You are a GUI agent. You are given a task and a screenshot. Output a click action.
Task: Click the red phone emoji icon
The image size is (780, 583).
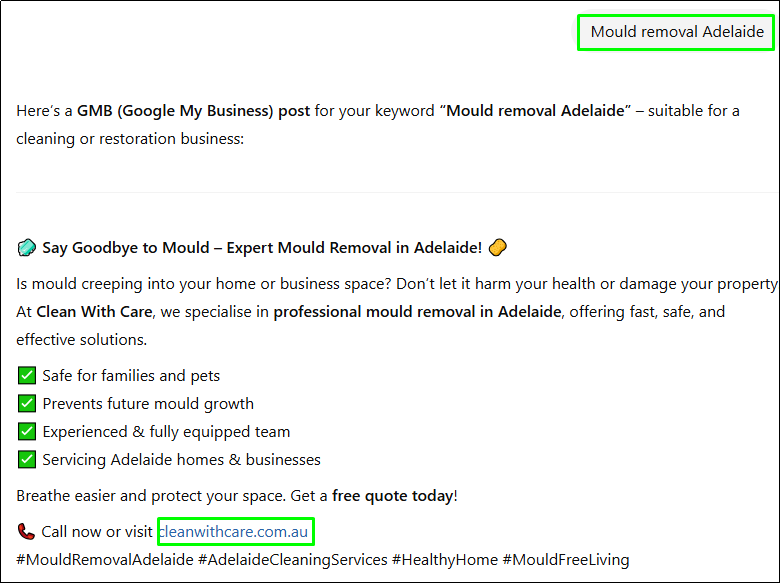(27, 531)
